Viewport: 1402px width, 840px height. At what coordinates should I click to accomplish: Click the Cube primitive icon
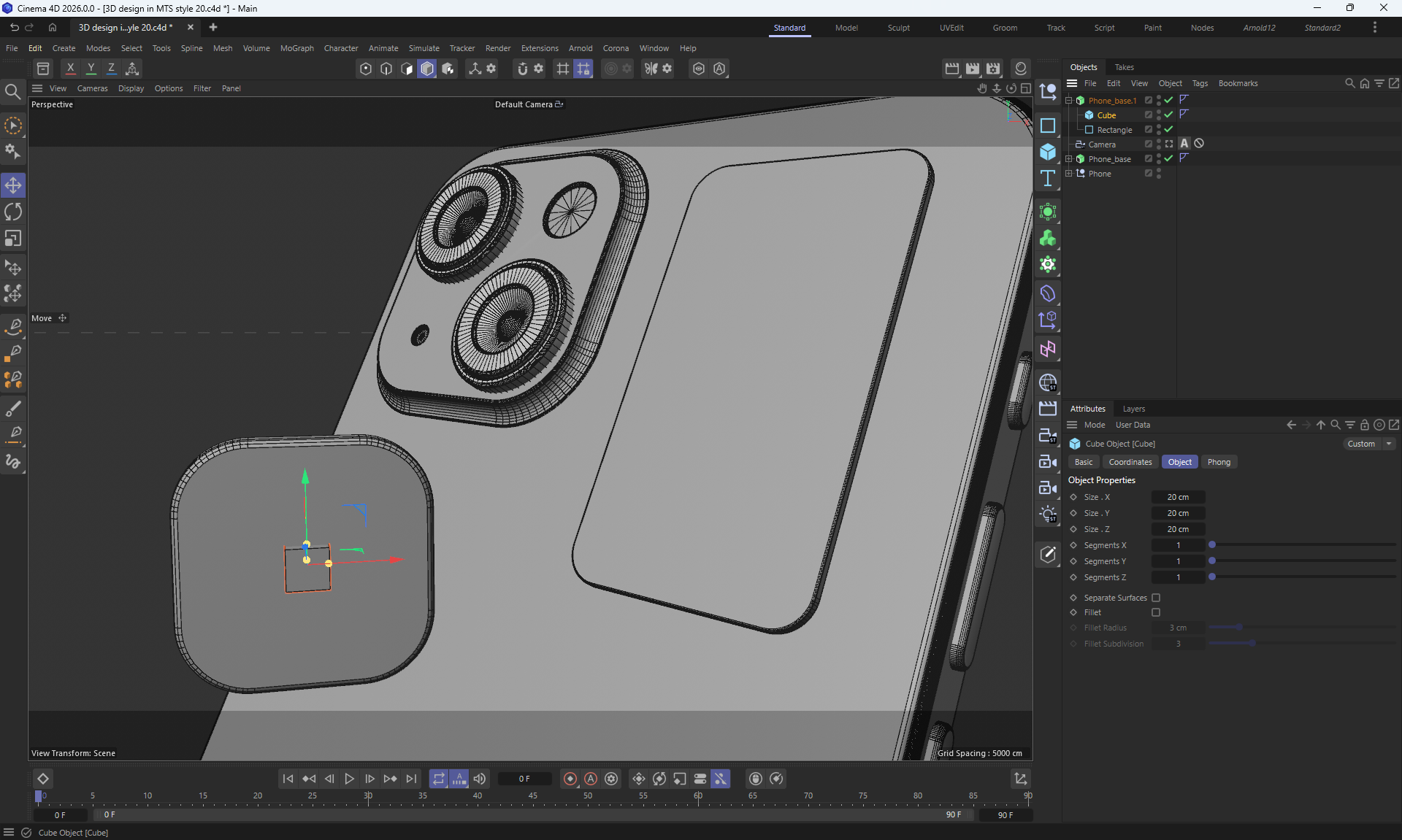1048,152
